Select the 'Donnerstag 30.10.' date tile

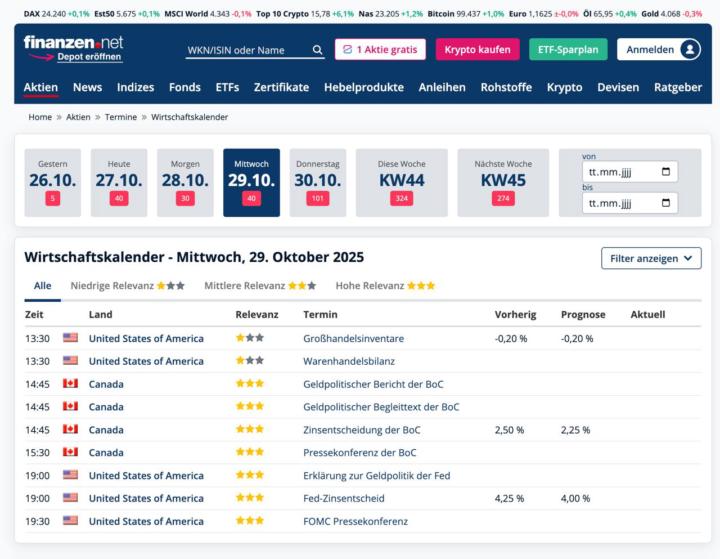tap(318, 183)
